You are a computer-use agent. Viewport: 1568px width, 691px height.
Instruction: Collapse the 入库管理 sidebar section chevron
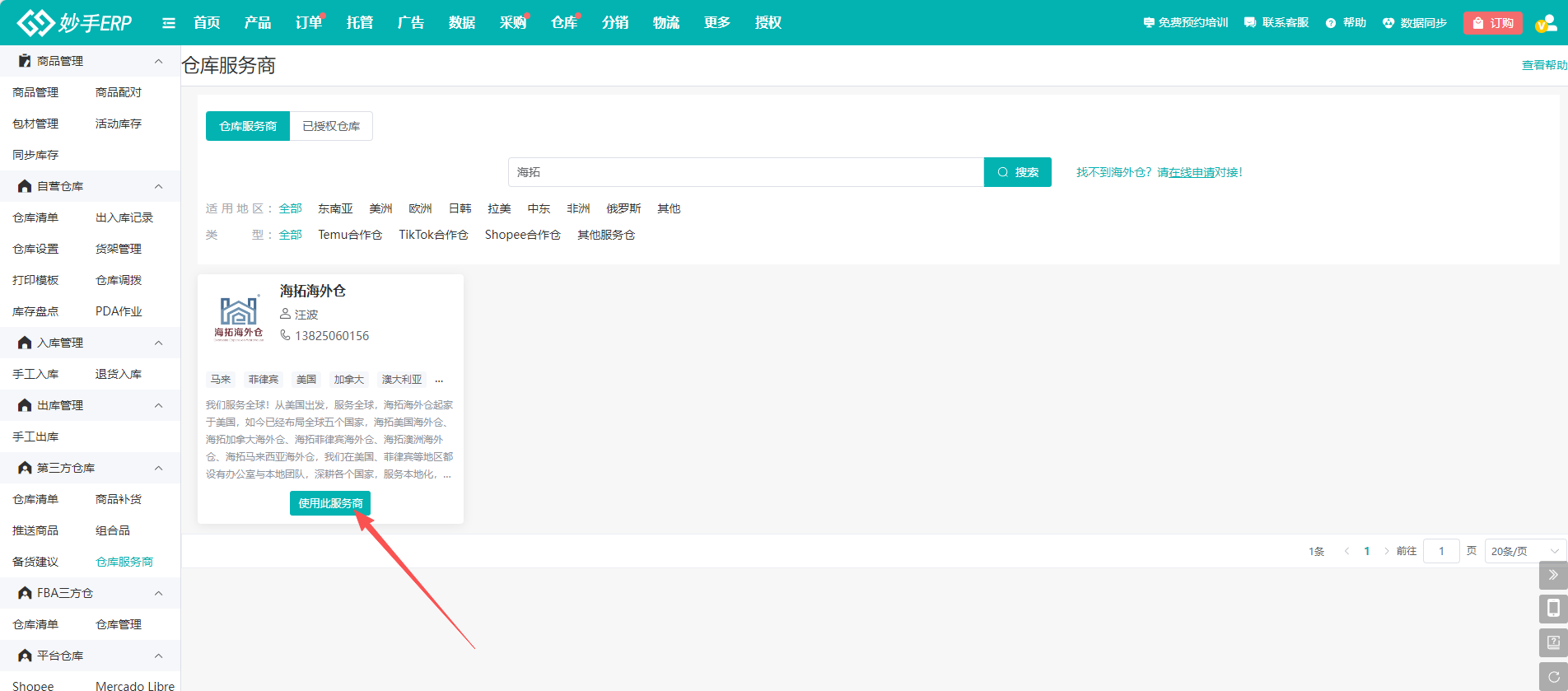pyautogui.click(x=158, y=343)
